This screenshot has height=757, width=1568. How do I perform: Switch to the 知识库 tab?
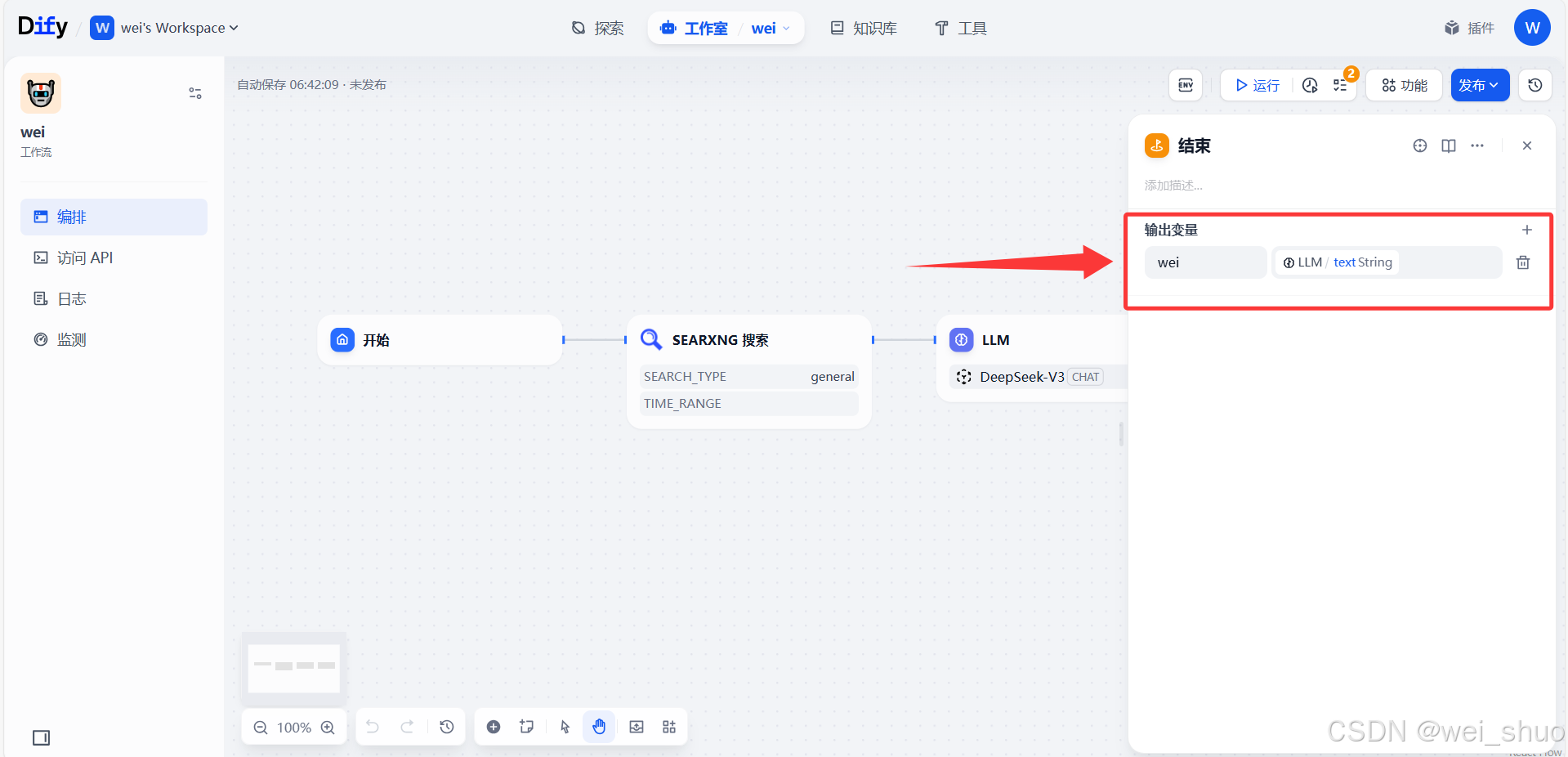coord(864,29)
